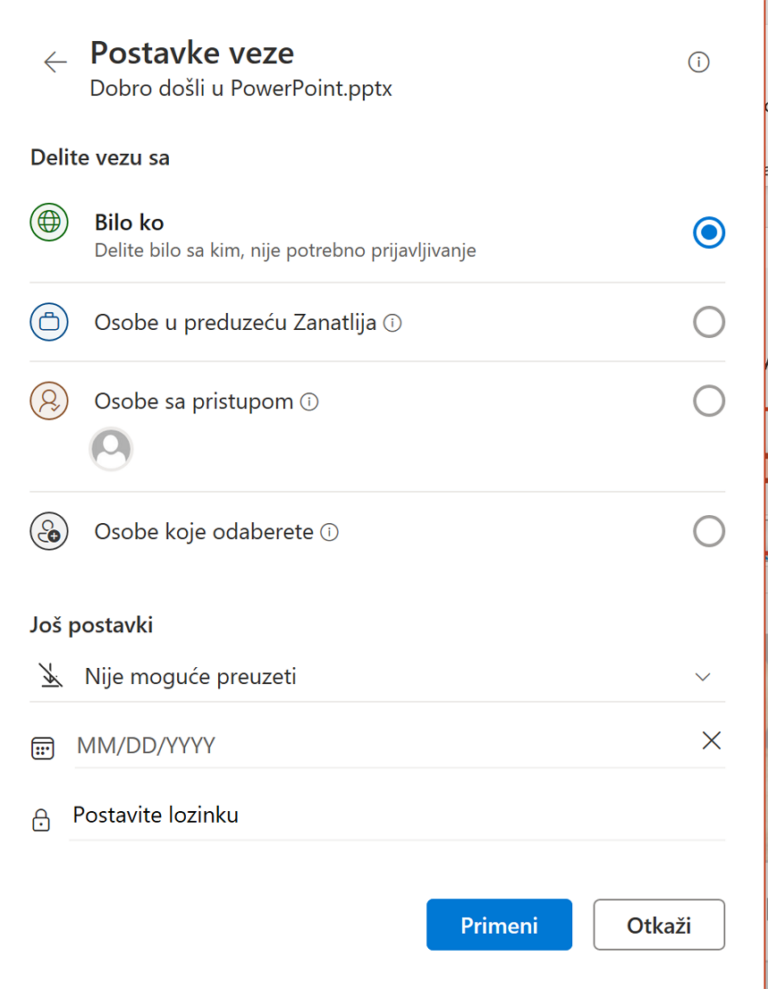Click the Otkaži button

click(x=659, y=925)
